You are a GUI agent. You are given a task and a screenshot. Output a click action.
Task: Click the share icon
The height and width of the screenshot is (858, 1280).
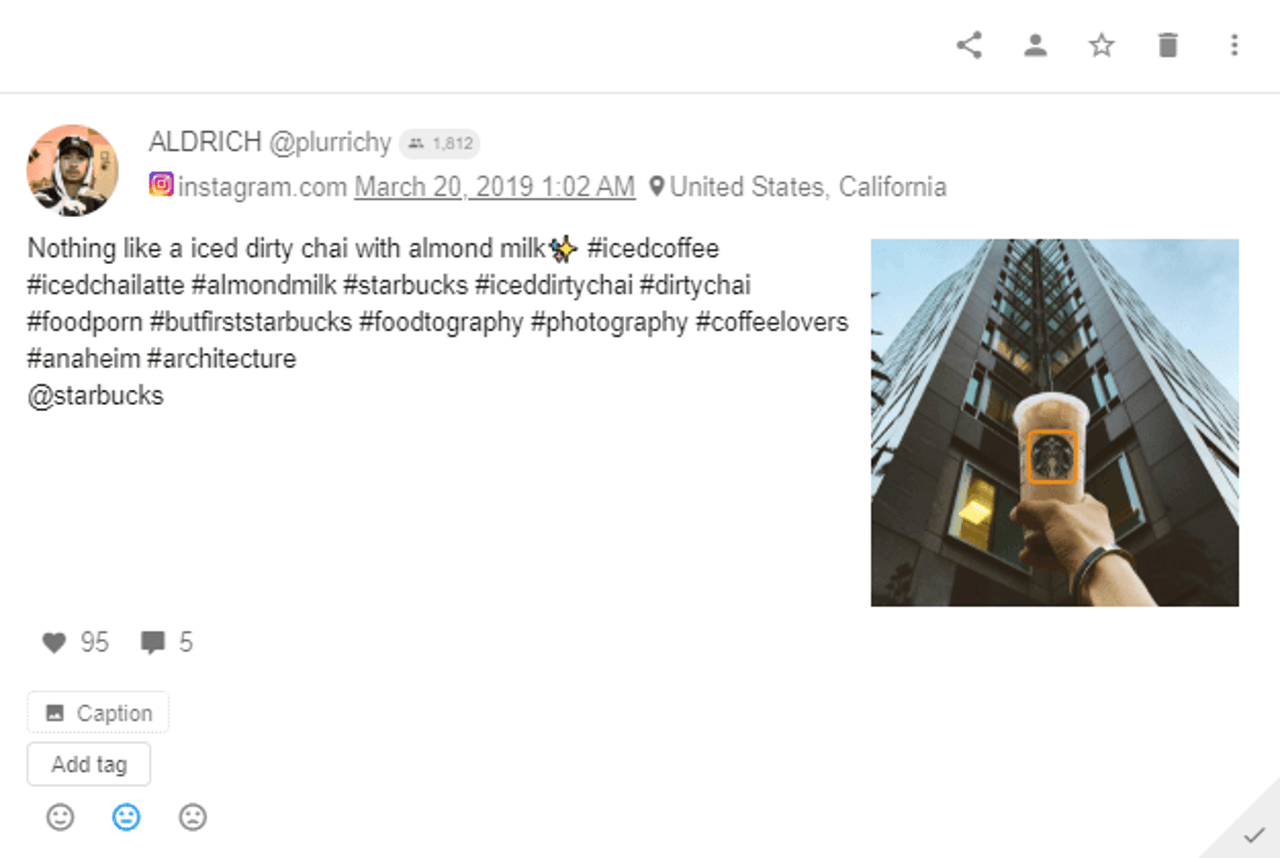(x=969, y=45)
